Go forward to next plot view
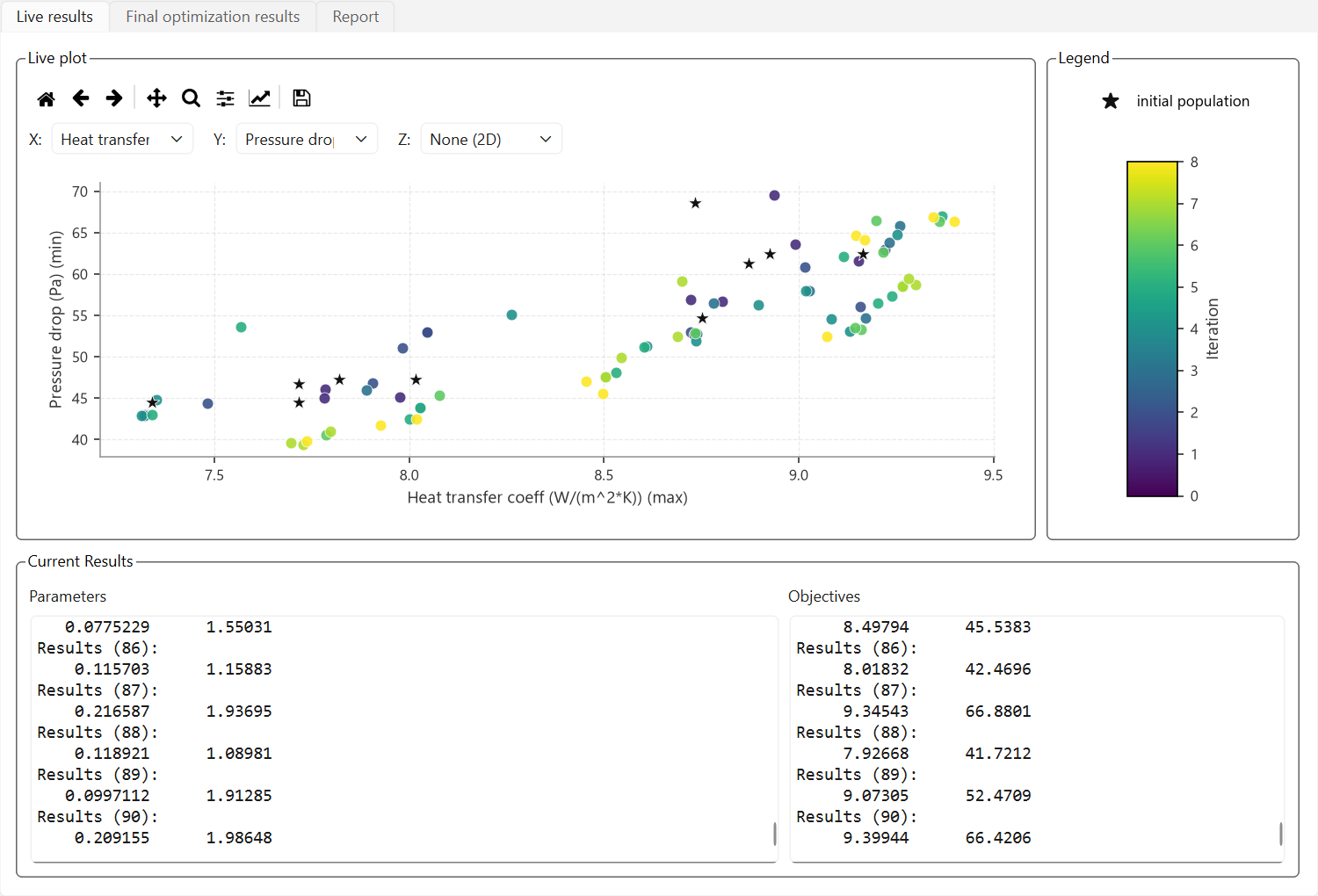Viewport: 1318px width, 896px height. pyautogui.click(x=114, y=98)
